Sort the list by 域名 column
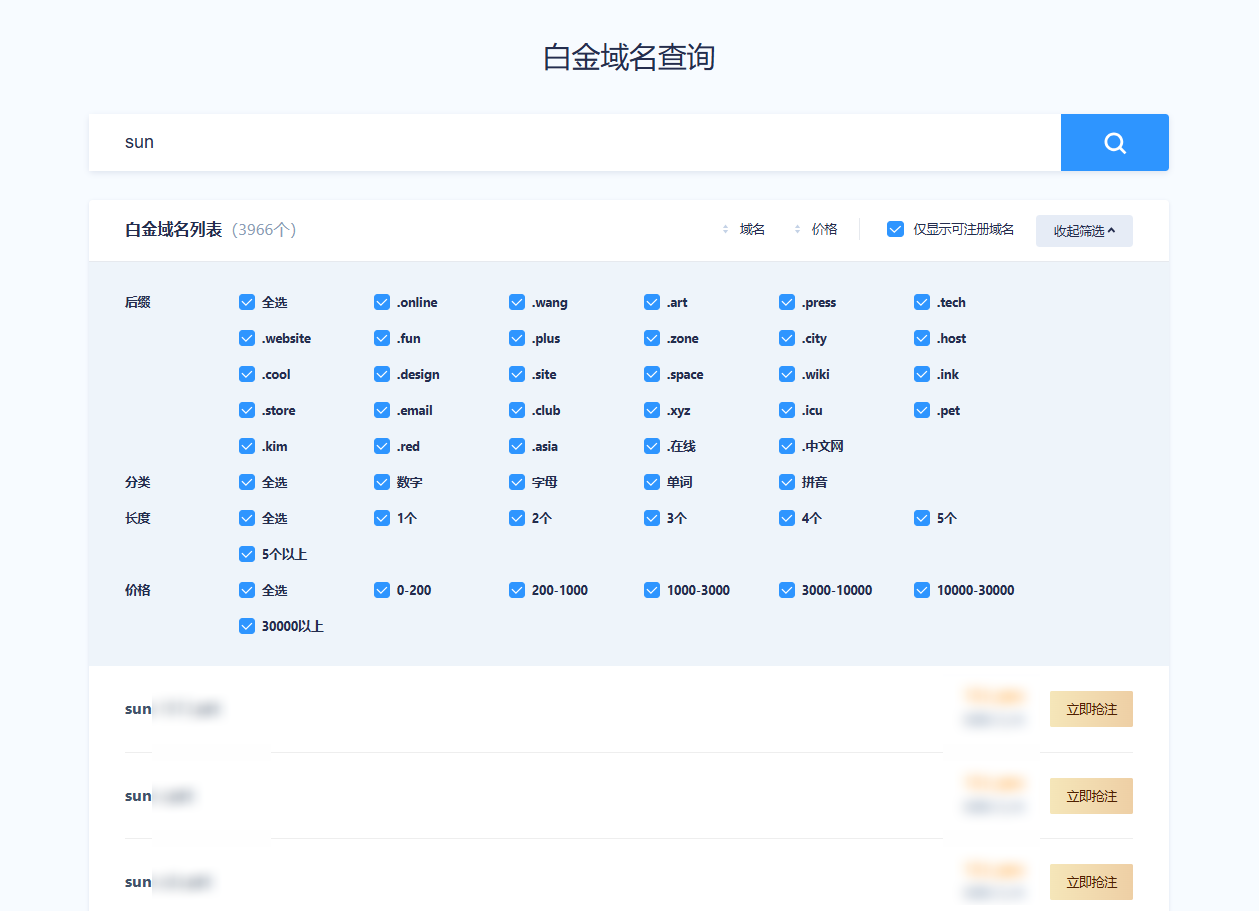1259x911 pixels. (x=743, y=230)
